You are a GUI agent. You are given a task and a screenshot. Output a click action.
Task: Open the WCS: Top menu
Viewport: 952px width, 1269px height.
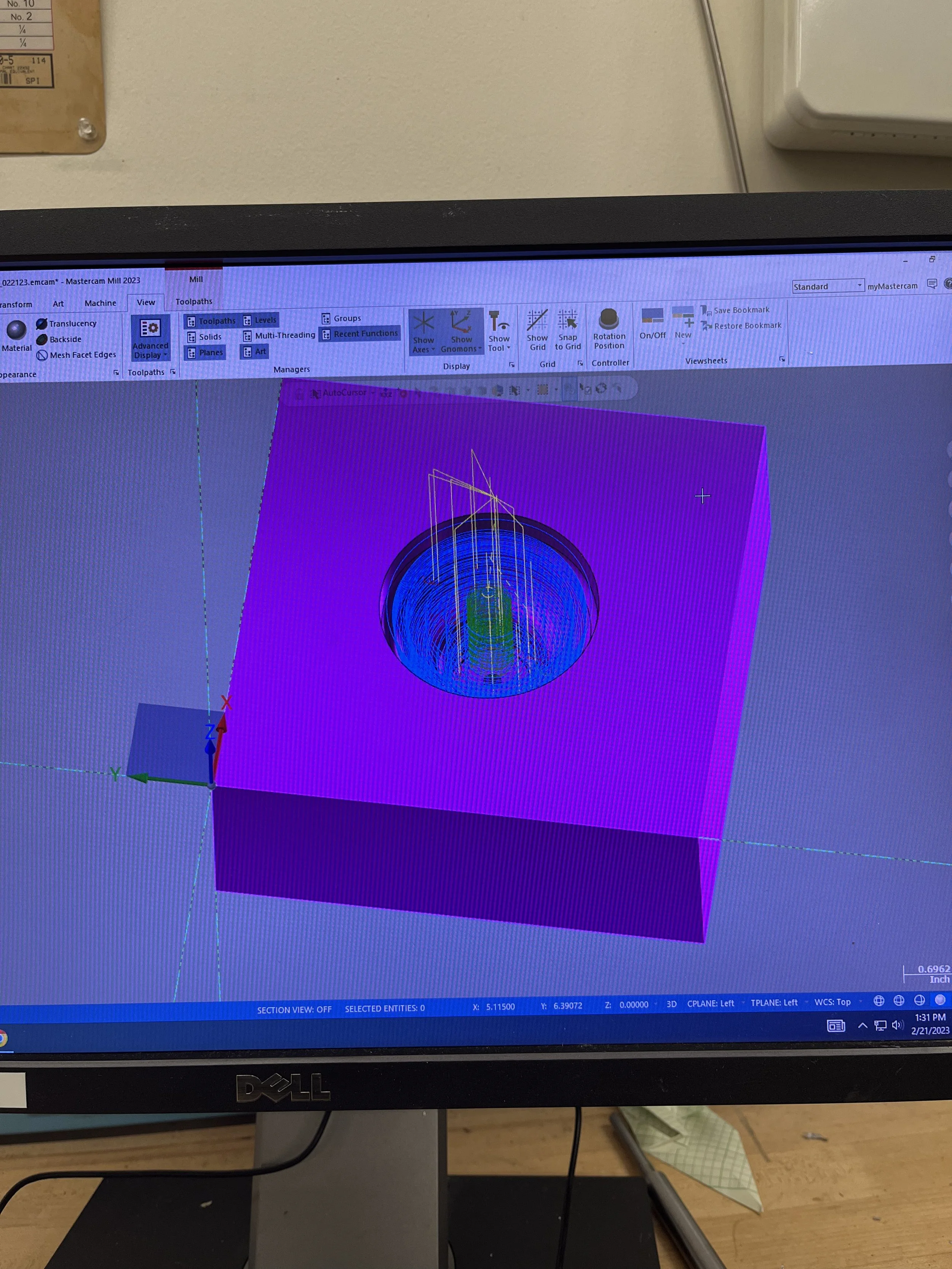tap(832, 1002)
